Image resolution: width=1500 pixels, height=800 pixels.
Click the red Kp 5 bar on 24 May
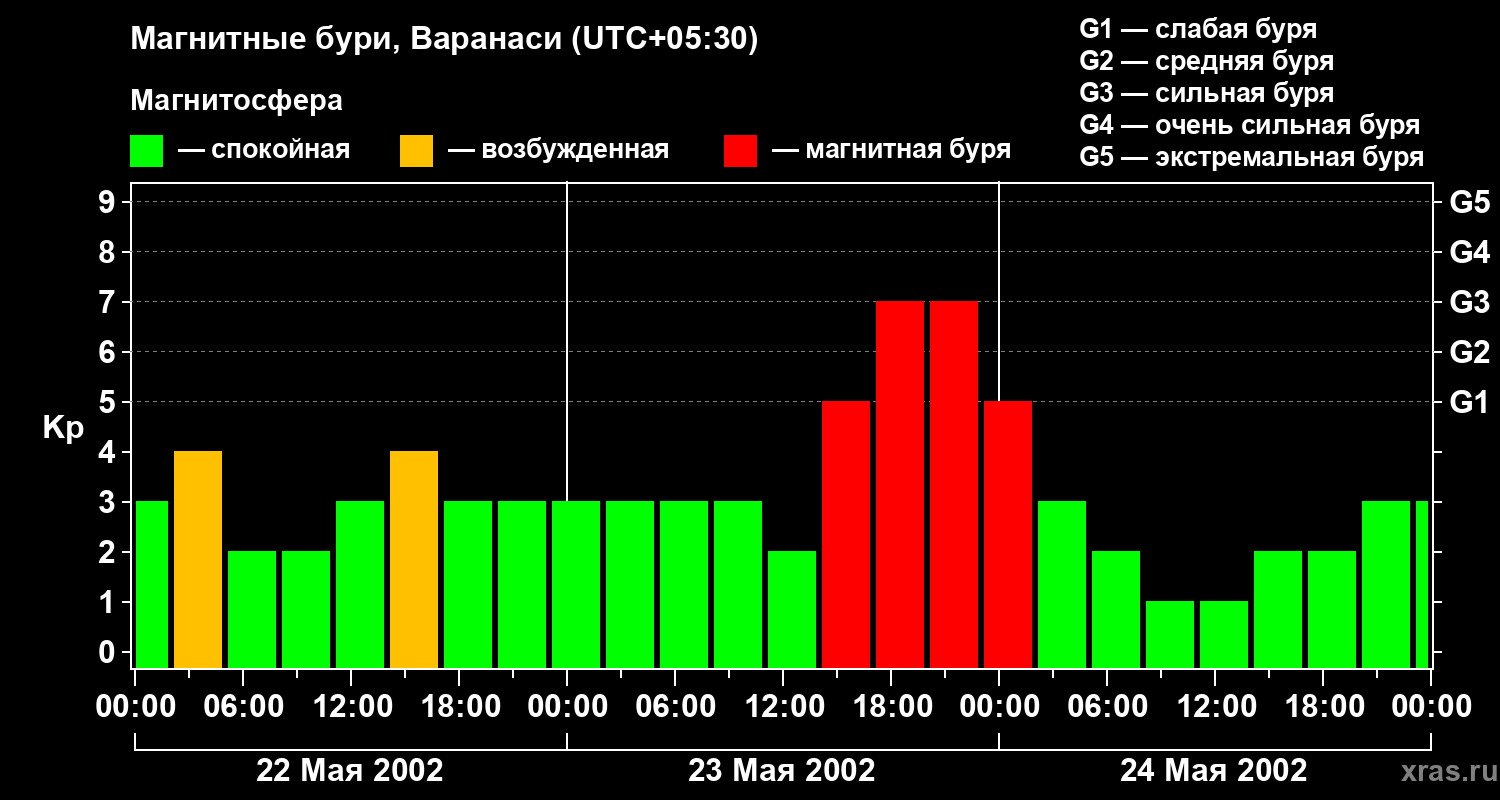(x=1008, y=535)
